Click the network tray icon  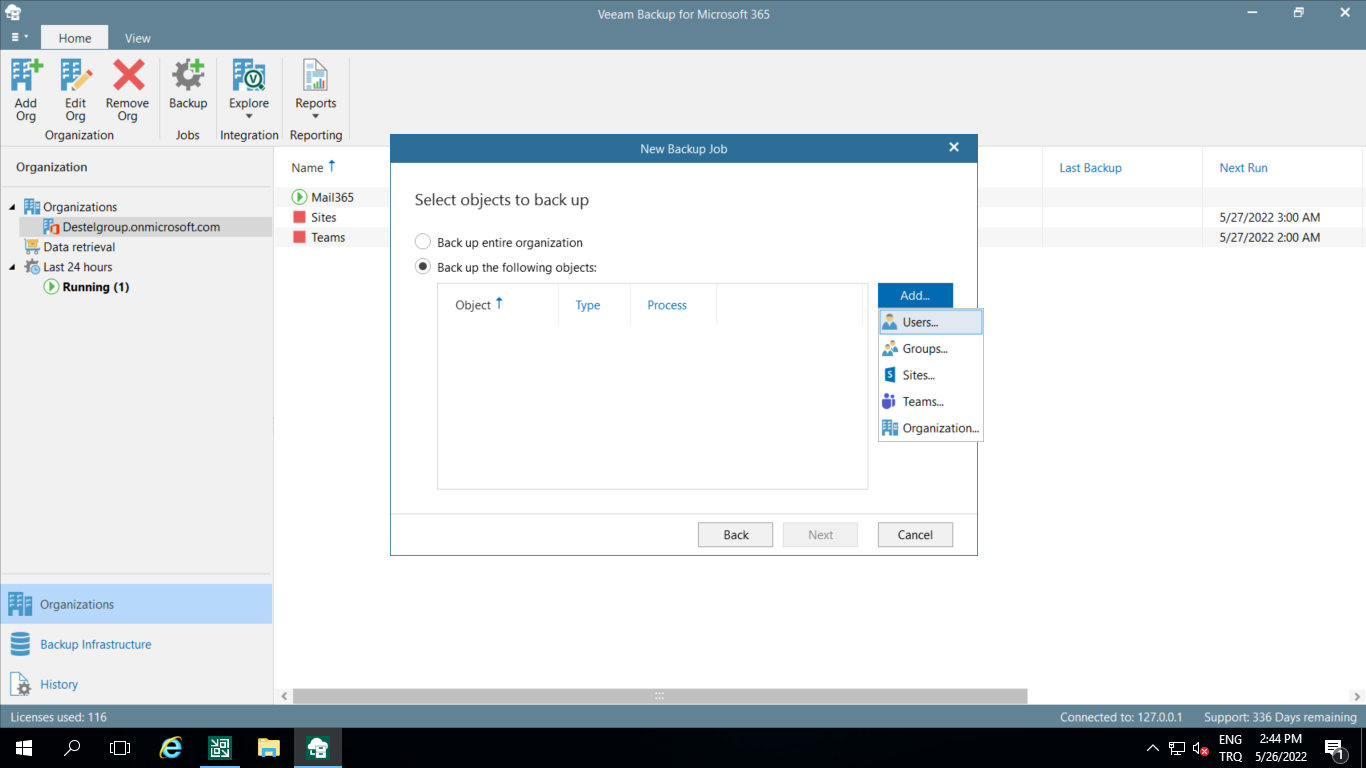1177,748
